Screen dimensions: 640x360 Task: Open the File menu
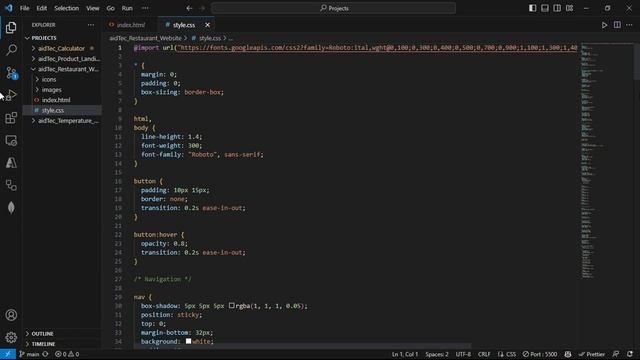tap(24, 8)
